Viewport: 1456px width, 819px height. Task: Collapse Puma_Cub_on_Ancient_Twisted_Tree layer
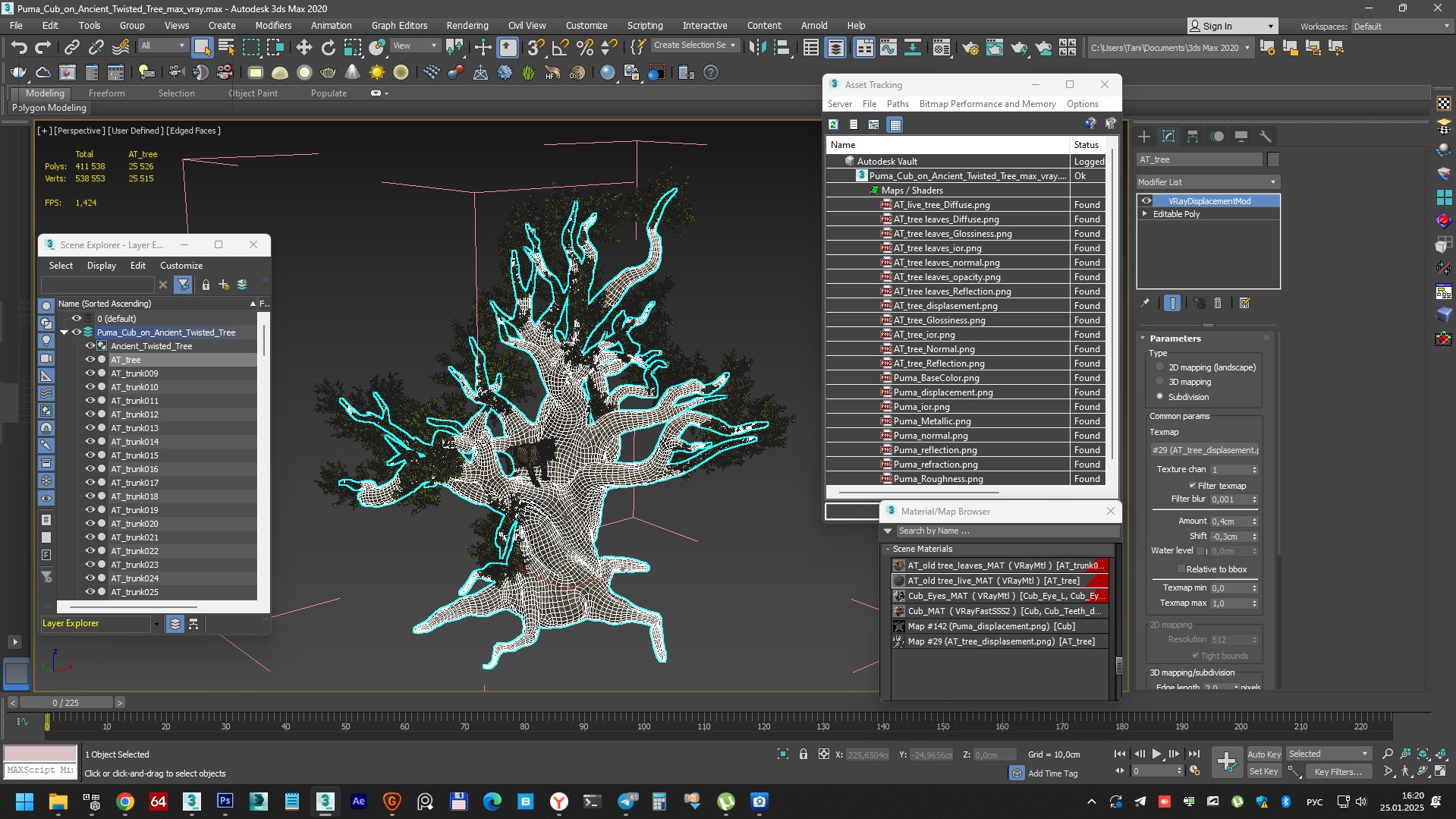tap(64, 332)
